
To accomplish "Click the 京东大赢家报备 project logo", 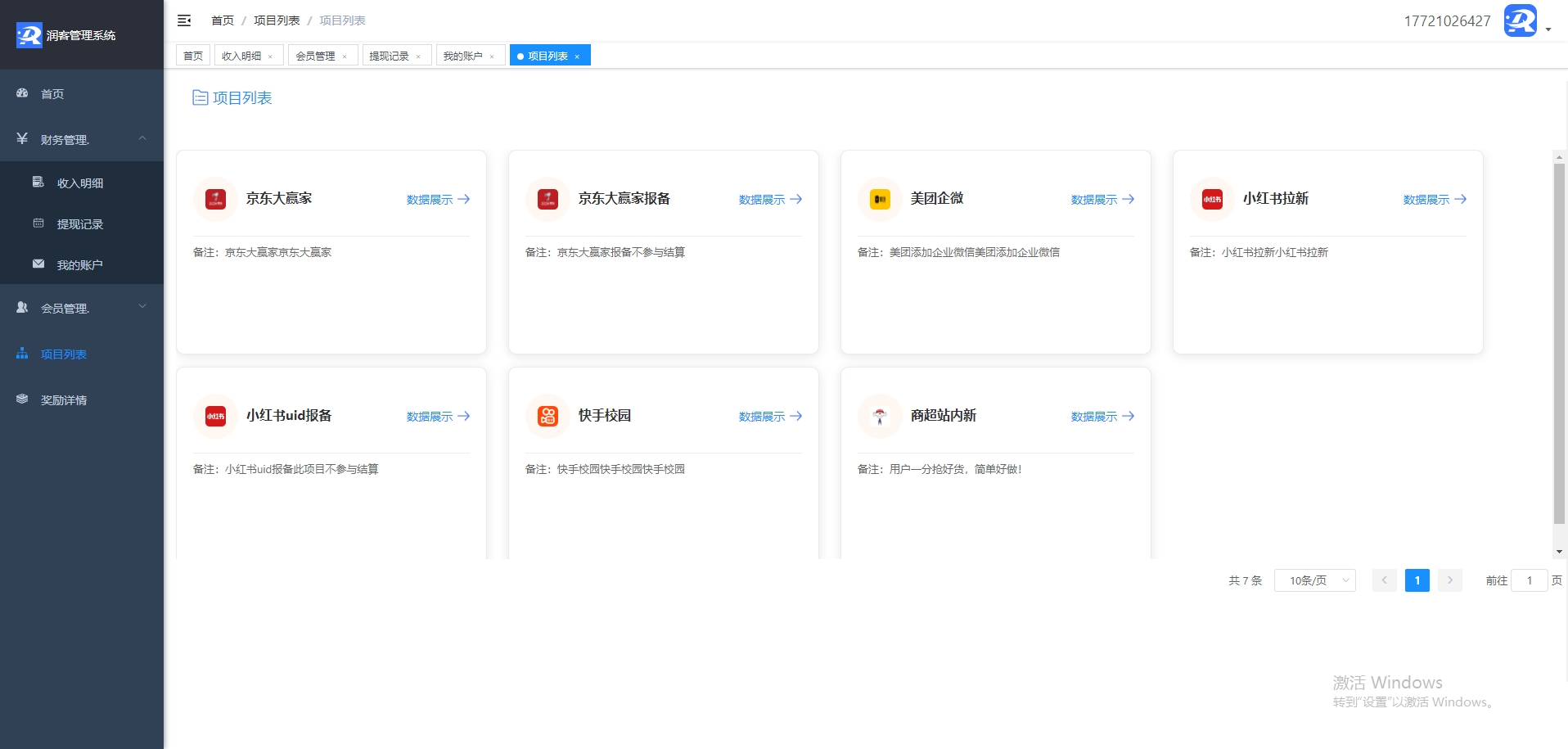I will (547, 199).
